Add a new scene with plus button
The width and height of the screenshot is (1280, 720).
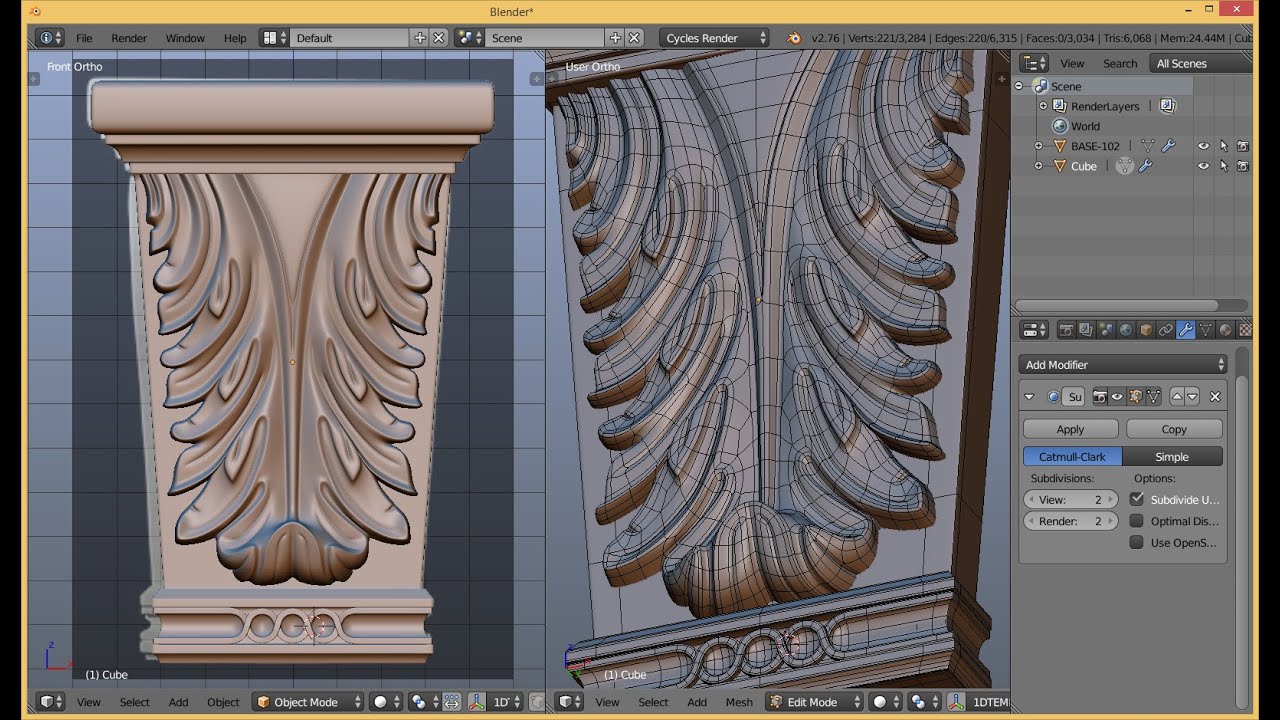tap(615, 38)
